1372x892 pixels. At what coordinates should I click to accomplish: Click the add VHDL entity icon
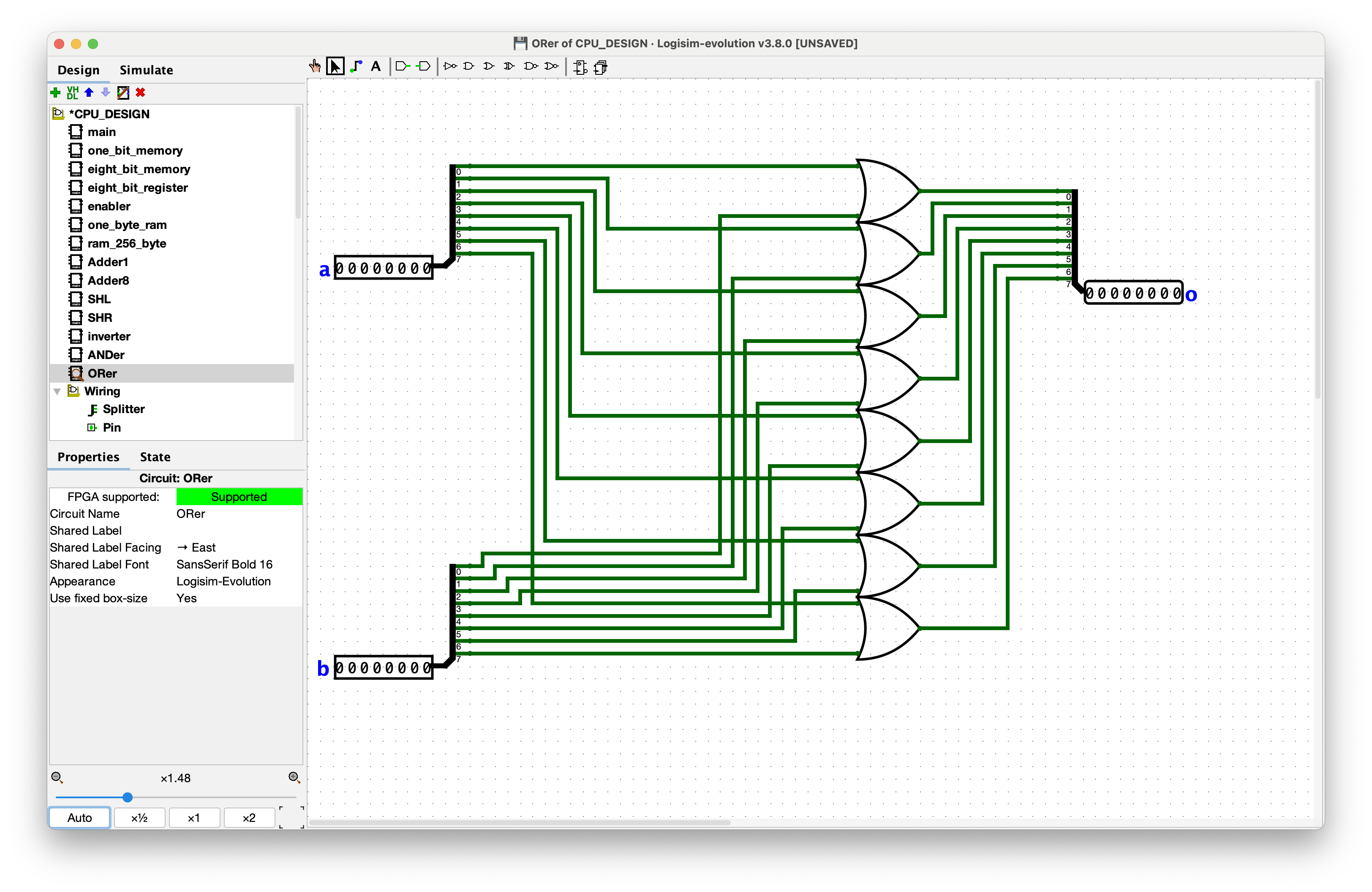(73, 92)
